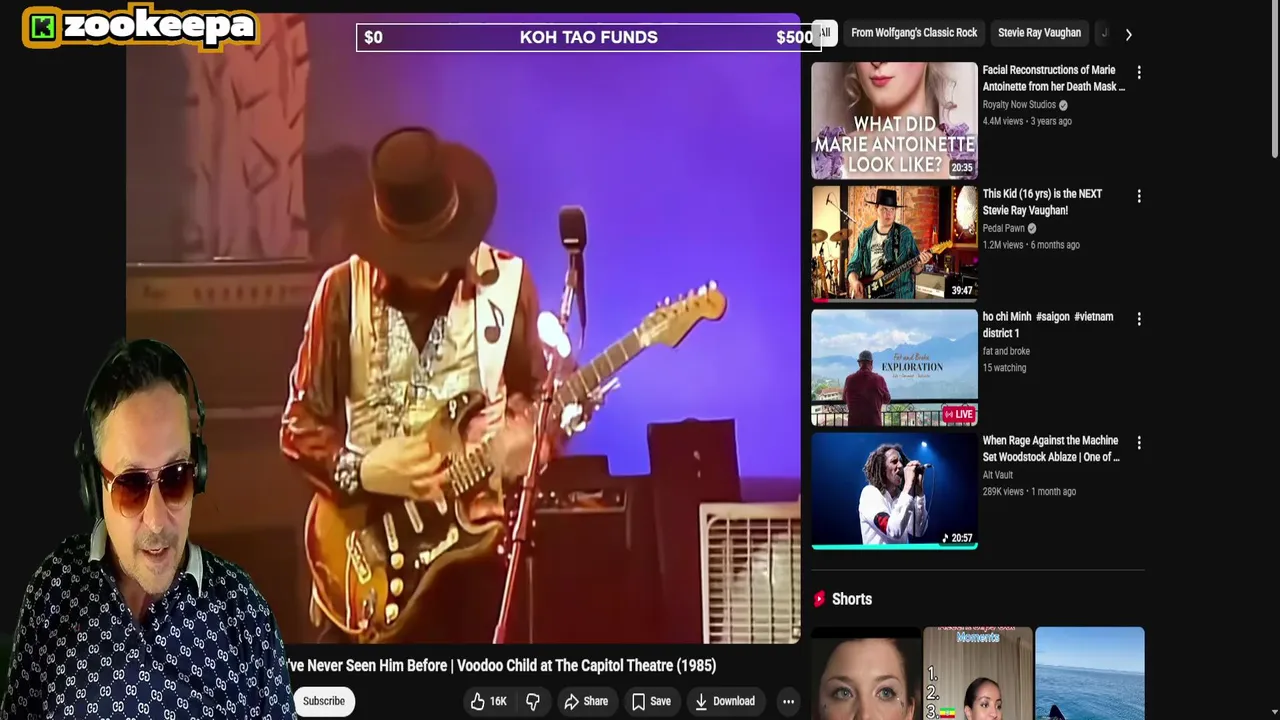Share this Voodoo Child video
This screenshot has height=720, width=1280.
pyautogui.click(x=586, y=701)
